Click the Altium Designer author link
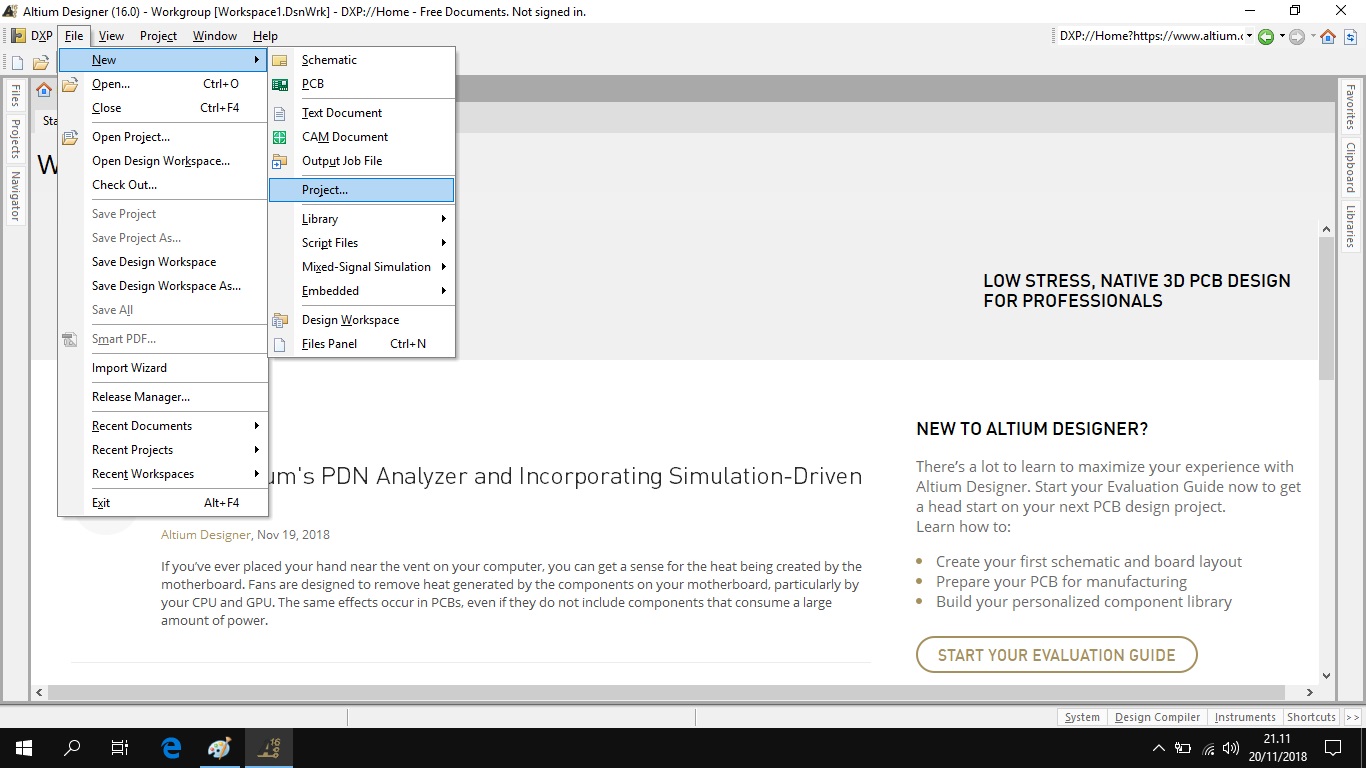Viewport: 1366px width, 768px height. pos(206,535)
